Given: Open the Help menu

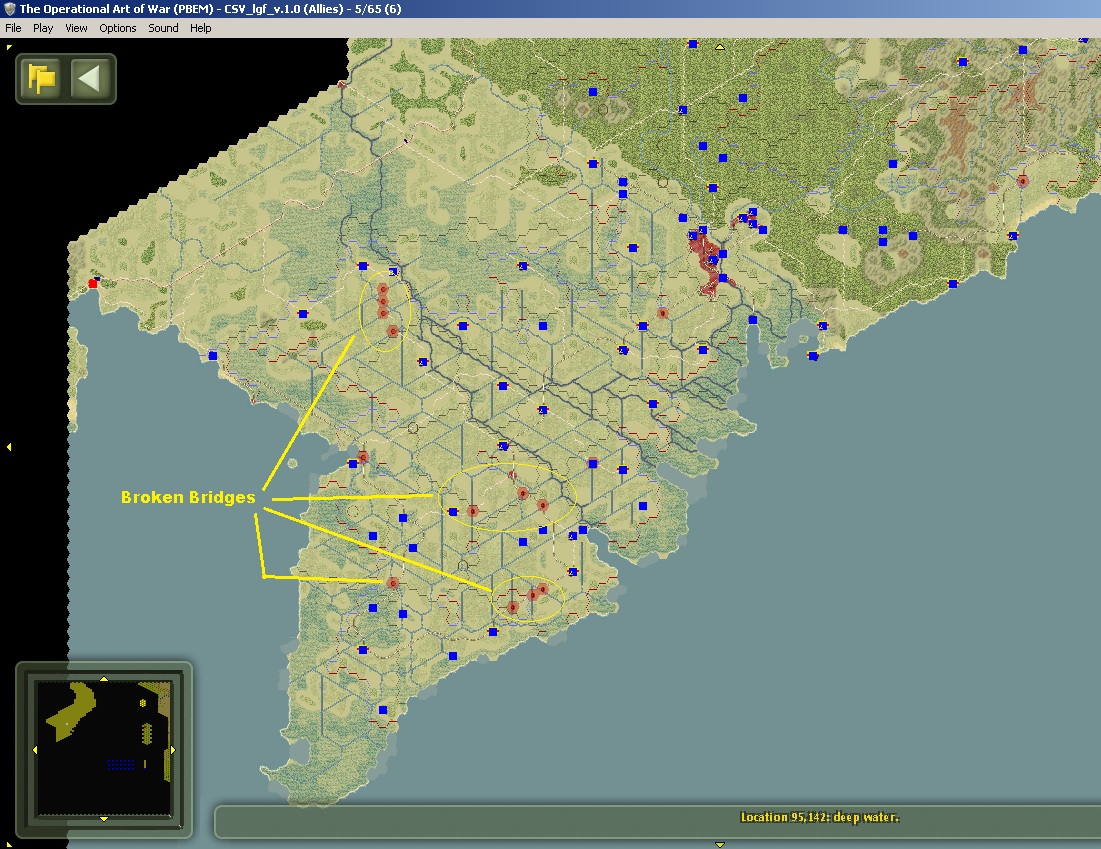Looking at the screenshot, I should (x=200, y=28).
